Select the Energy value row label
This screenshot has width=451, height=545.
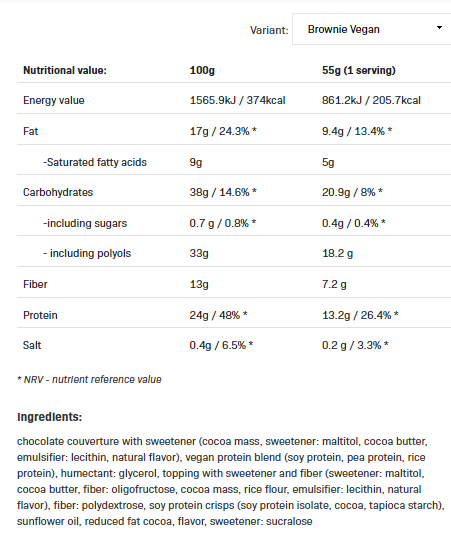(54, 100)
